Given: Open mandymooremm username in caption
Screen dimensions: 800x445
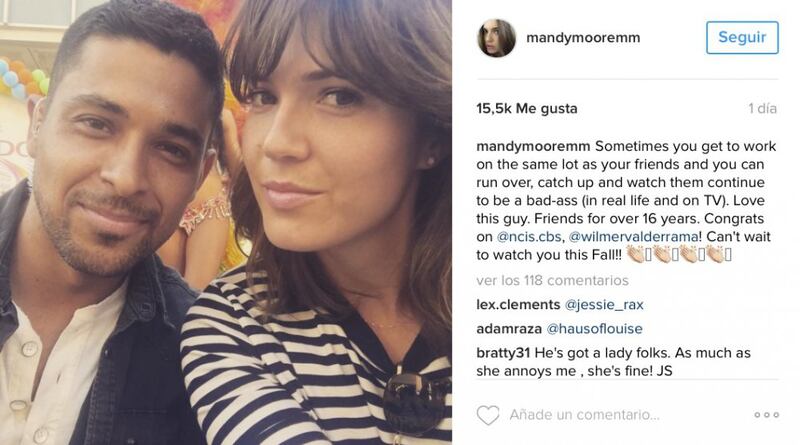Looking at the screenshot, I should pyautogui.click(x=533, y=146).
